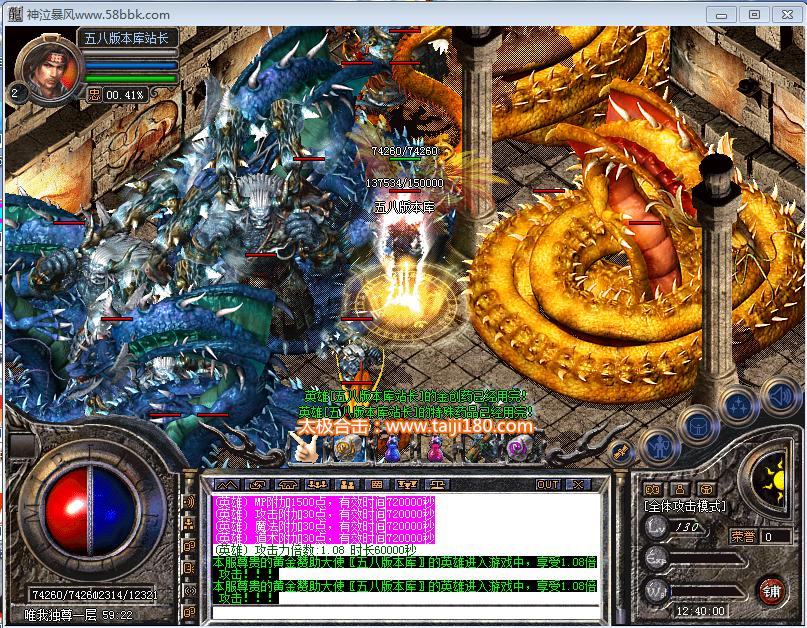Click the mountain-peak chat toolbar button

[227, 484]
